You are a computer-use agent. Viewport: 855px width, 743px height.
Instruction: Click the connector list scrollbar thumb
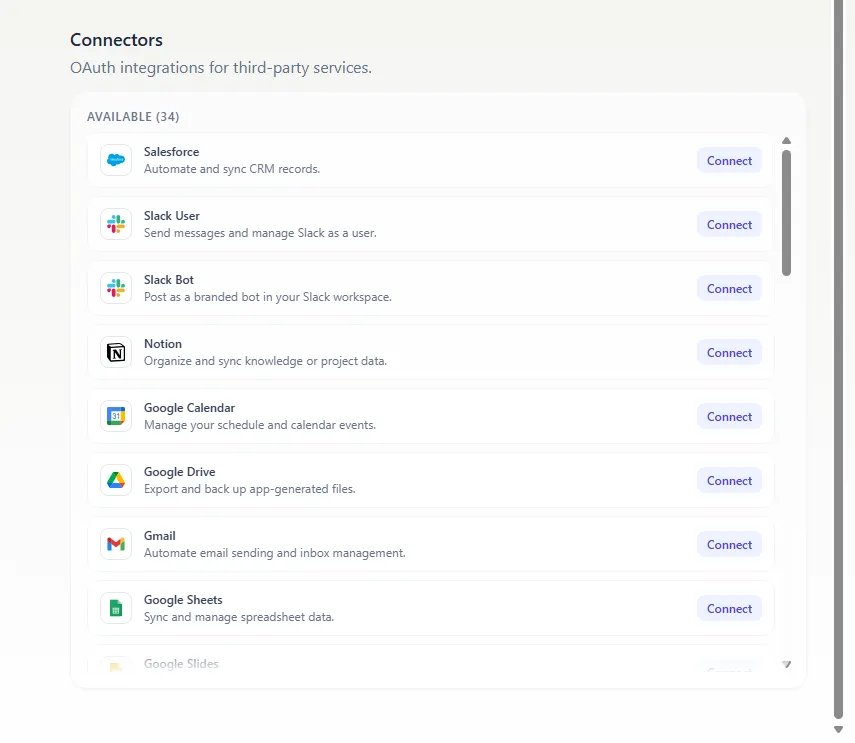pos(786,212)
